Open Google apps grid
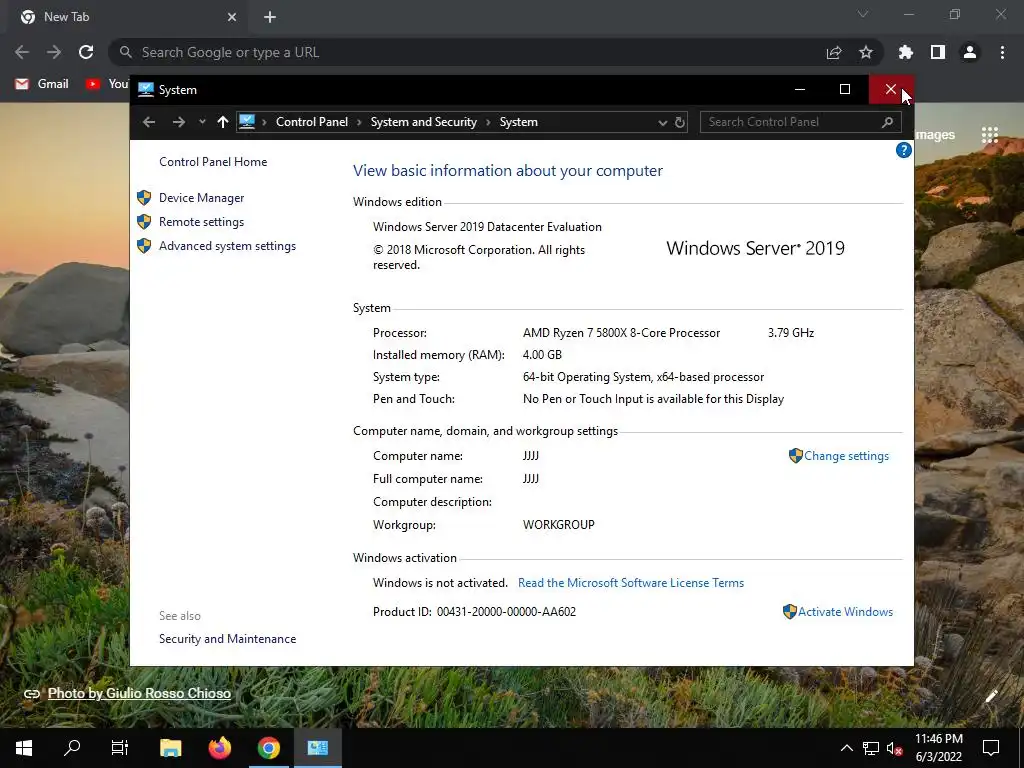 (x=990, y=135)
